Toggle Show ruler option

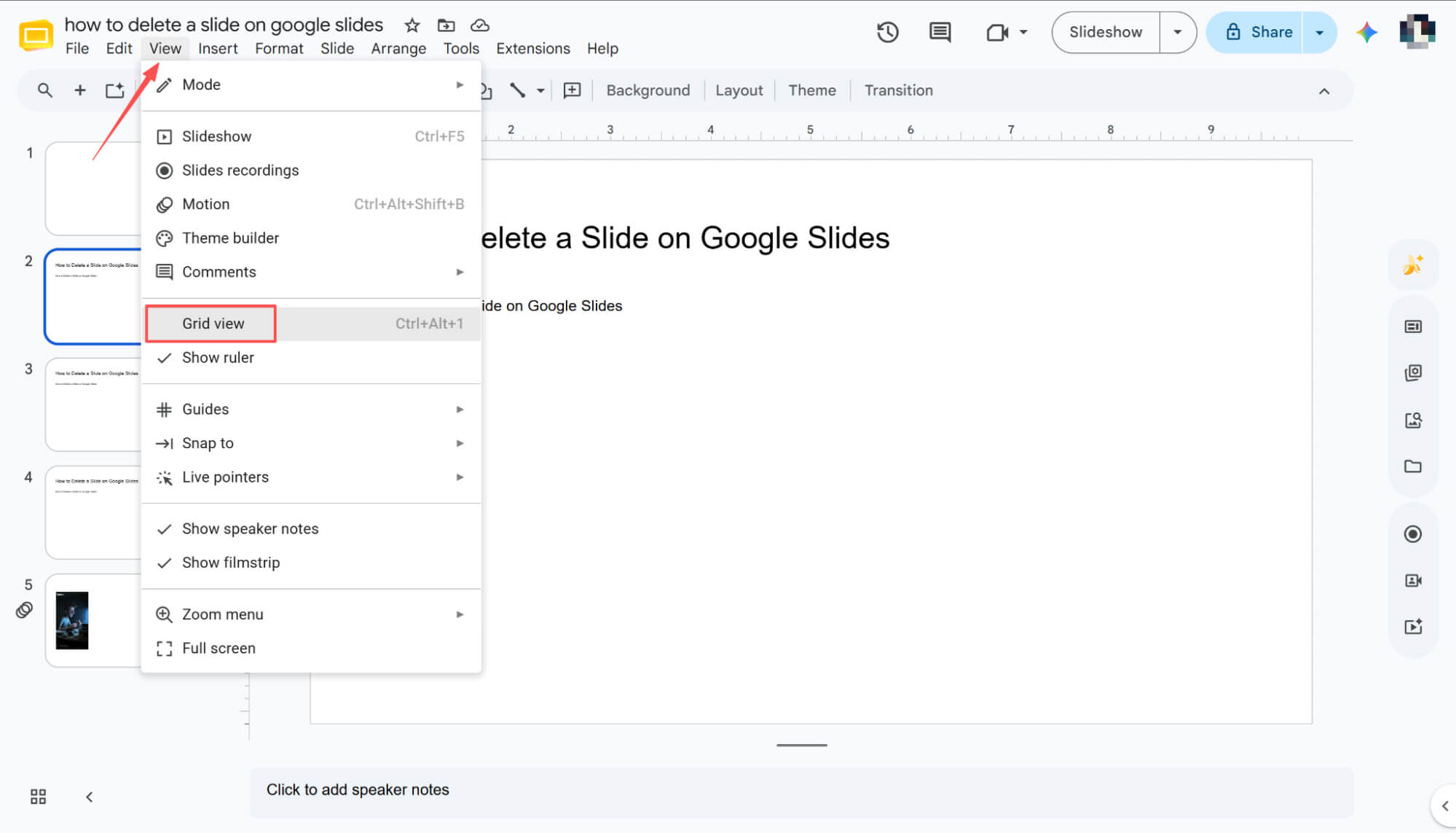coord(311,358)
